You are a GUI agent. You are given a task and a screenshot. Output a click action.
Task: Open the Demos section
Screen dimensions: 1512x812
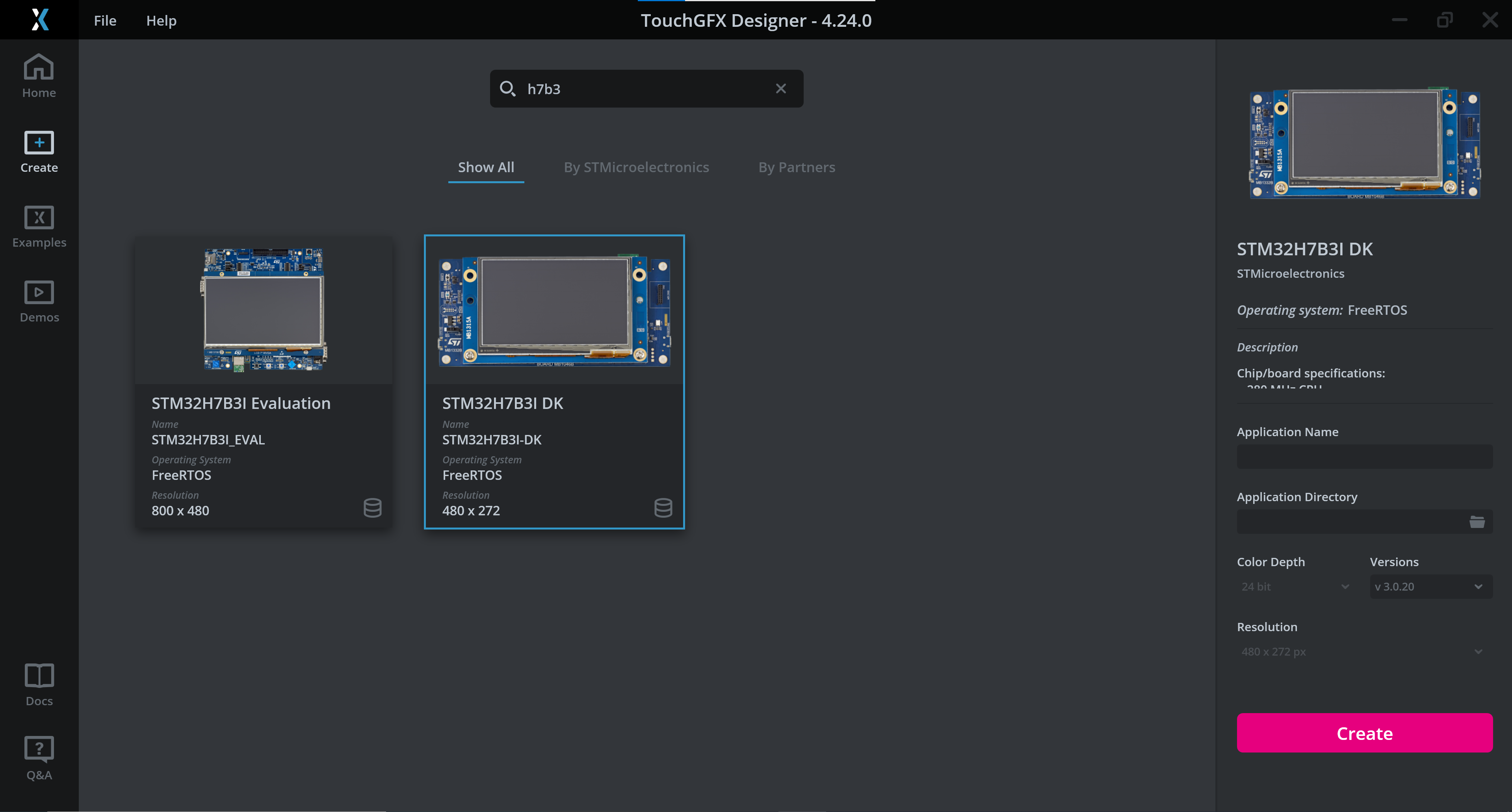pyautogui.click(x=38, y=301)
